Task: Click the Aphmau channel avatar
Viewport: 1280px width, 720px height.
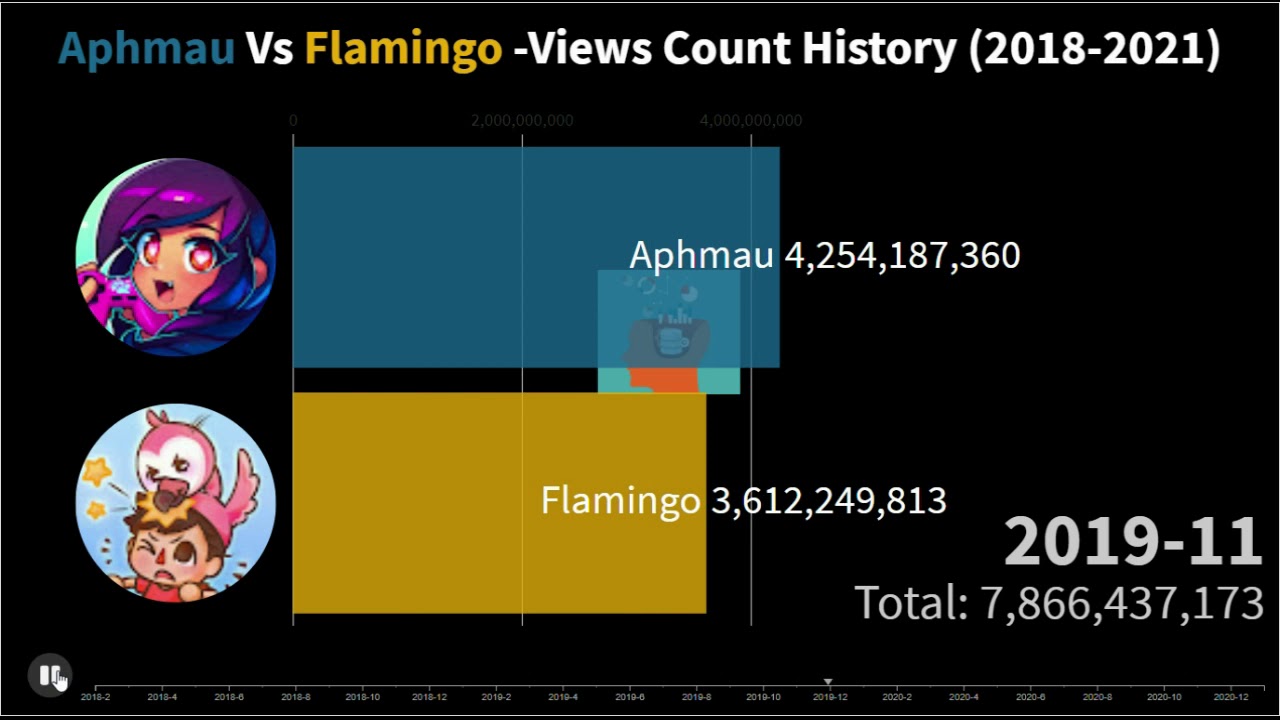Action: [176, 257]
